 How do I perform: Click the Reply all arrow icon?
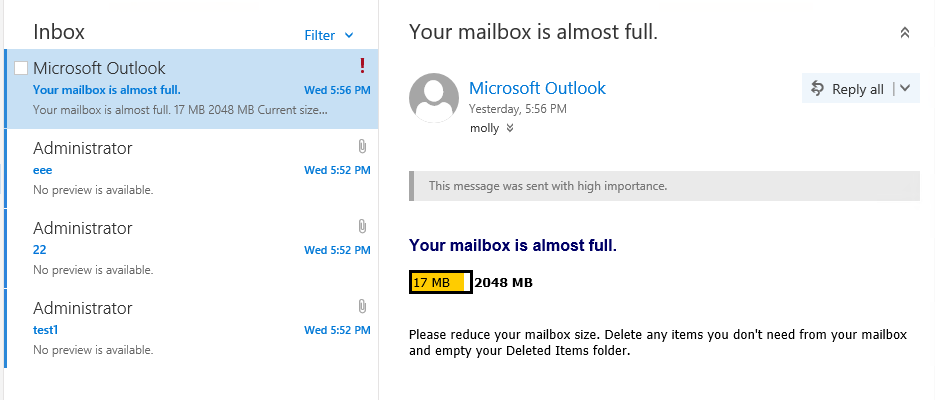pyautogui.click(x=818, y=89)
